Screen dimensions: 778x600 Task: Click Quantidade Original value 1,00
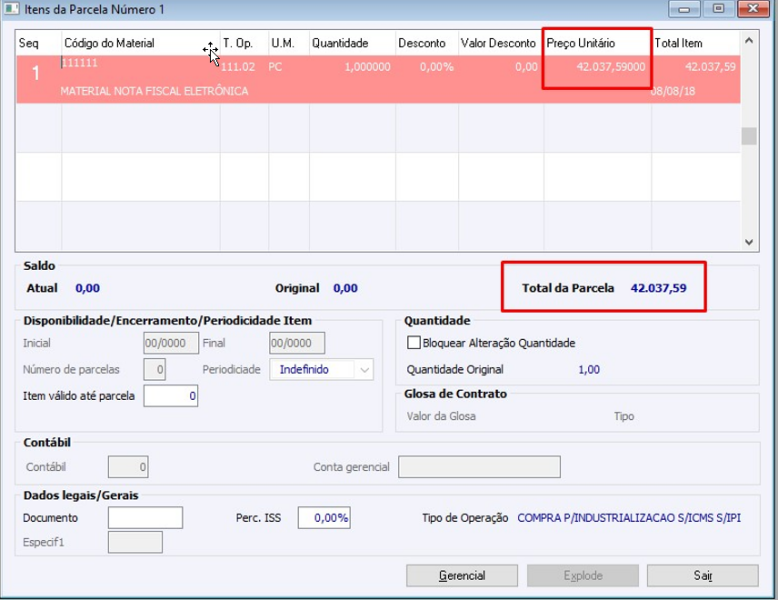coord(589,370)
